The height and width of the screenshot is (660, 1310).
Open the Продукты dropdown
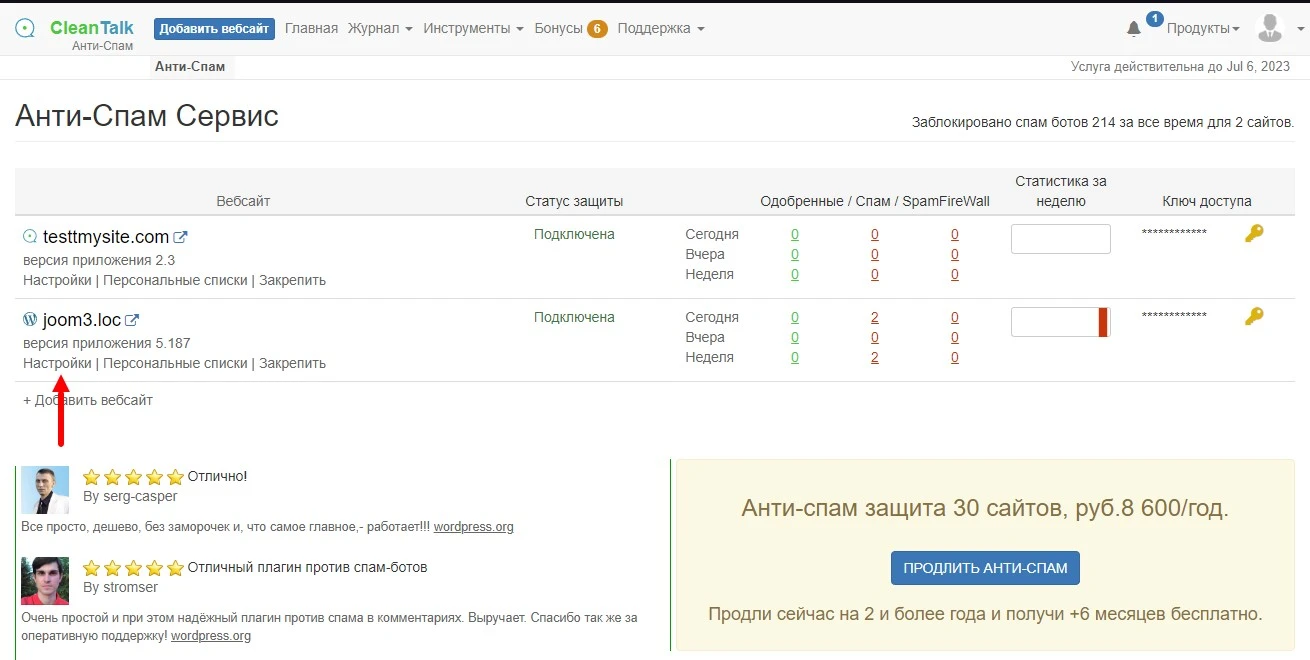click(1203, 29)
